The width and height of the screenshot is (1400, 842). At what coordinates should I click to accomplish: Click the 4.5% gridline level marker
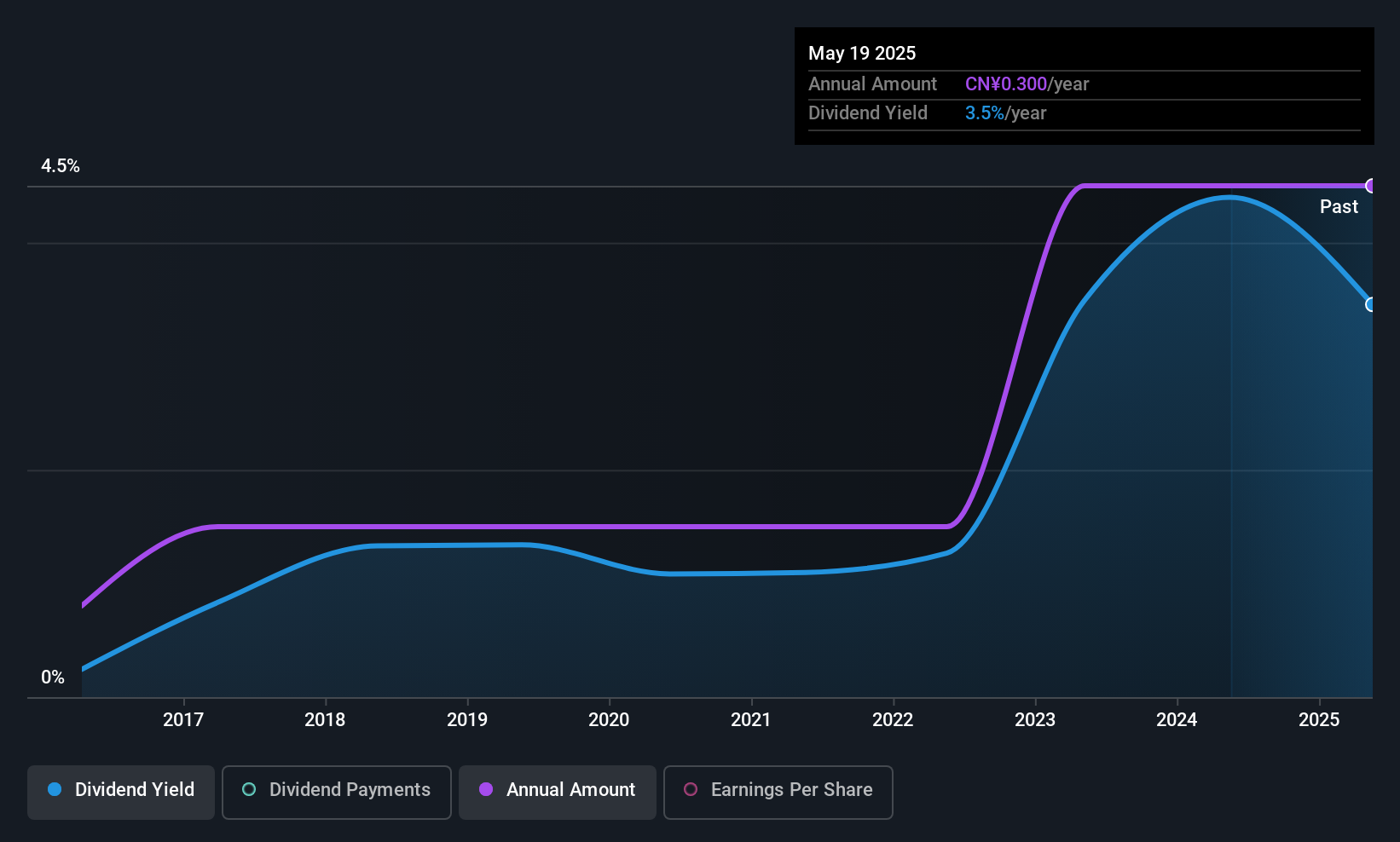point(61,166)
